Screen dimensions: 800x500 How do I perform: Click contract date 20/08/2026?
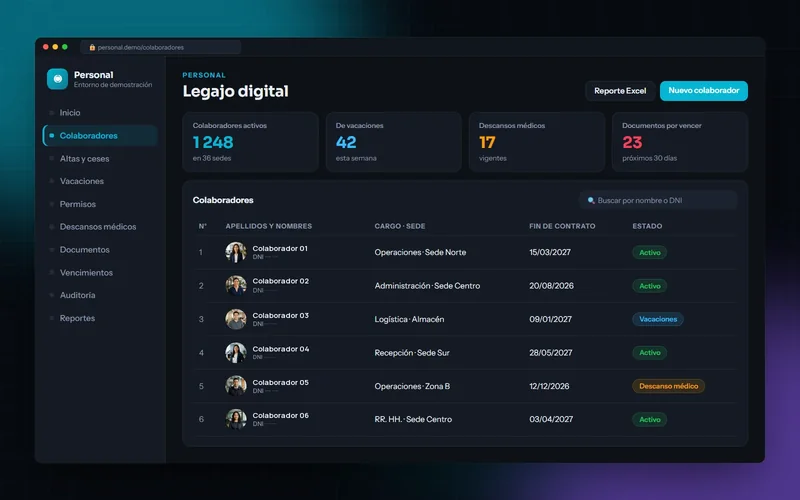point(552,286)
